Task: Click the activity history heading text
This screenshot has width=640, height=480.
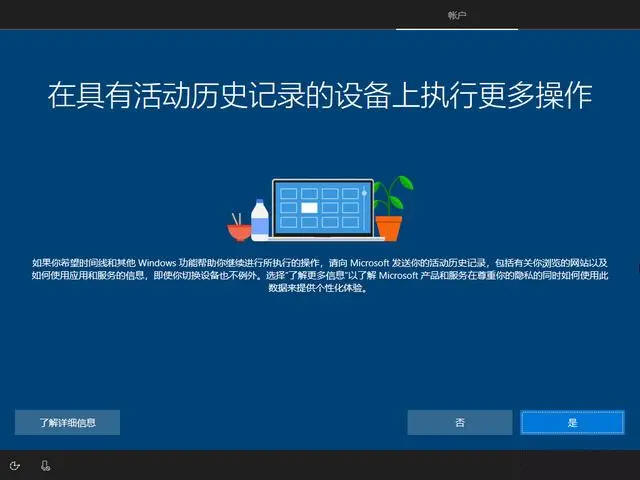Action: coord(320,96)
